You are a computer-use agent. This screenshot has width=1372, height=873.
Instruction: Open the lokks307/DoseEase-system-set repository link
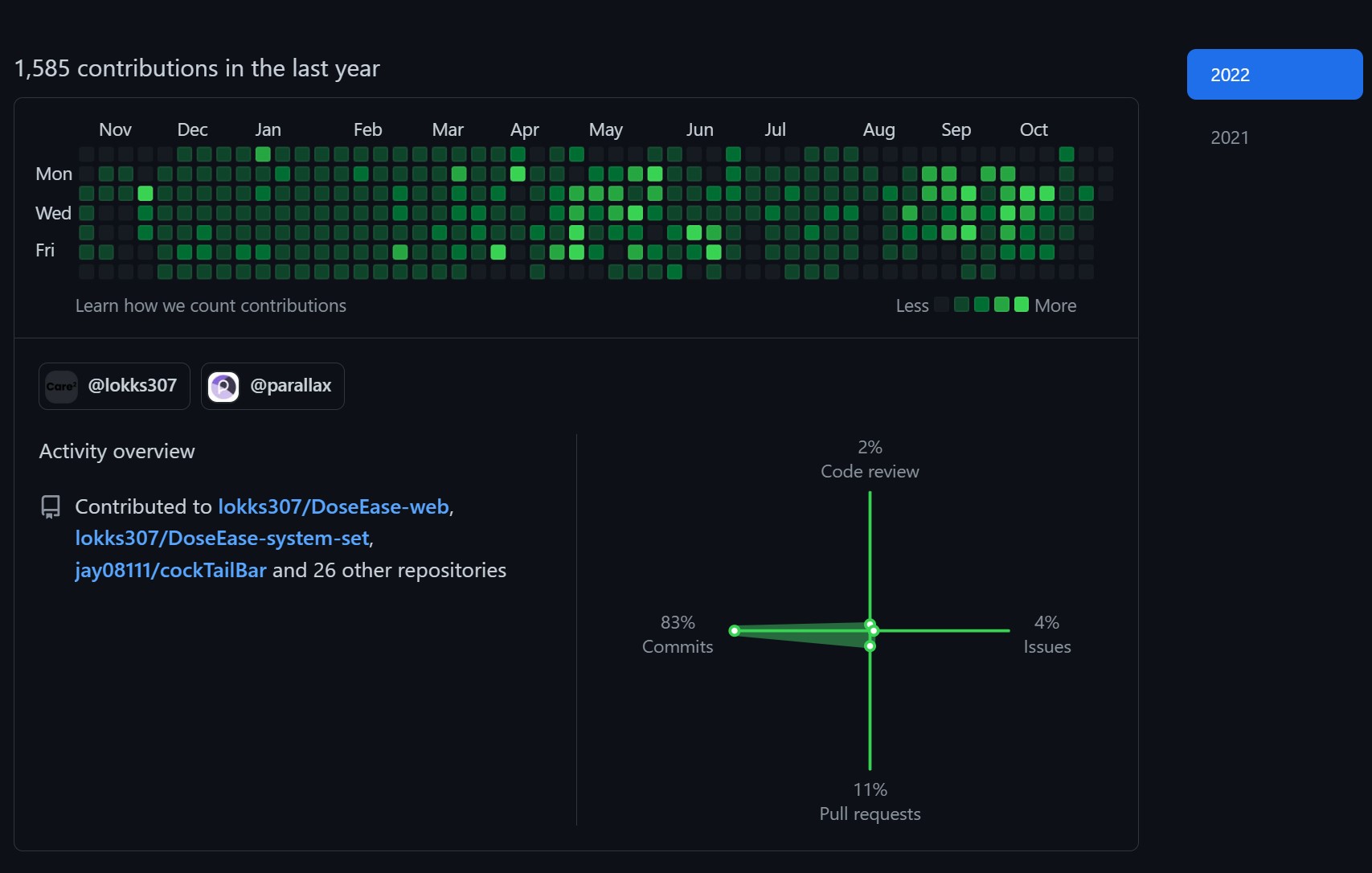point(222,538)
